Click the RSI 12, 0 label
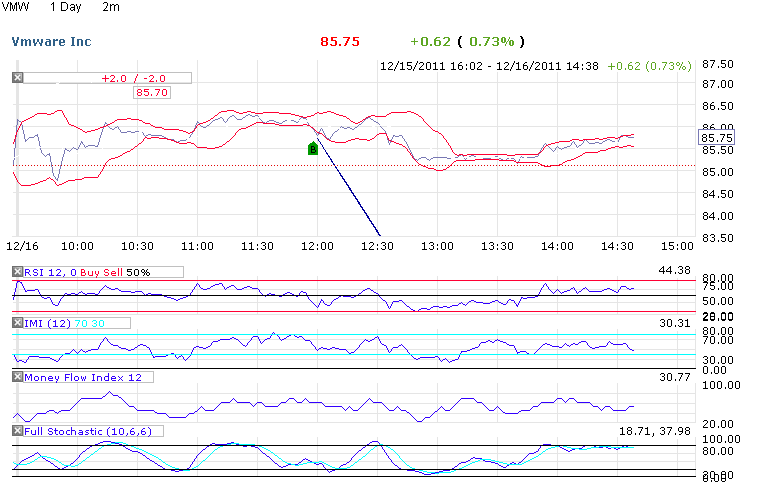The image size is (768, 489). pos(50,272)
